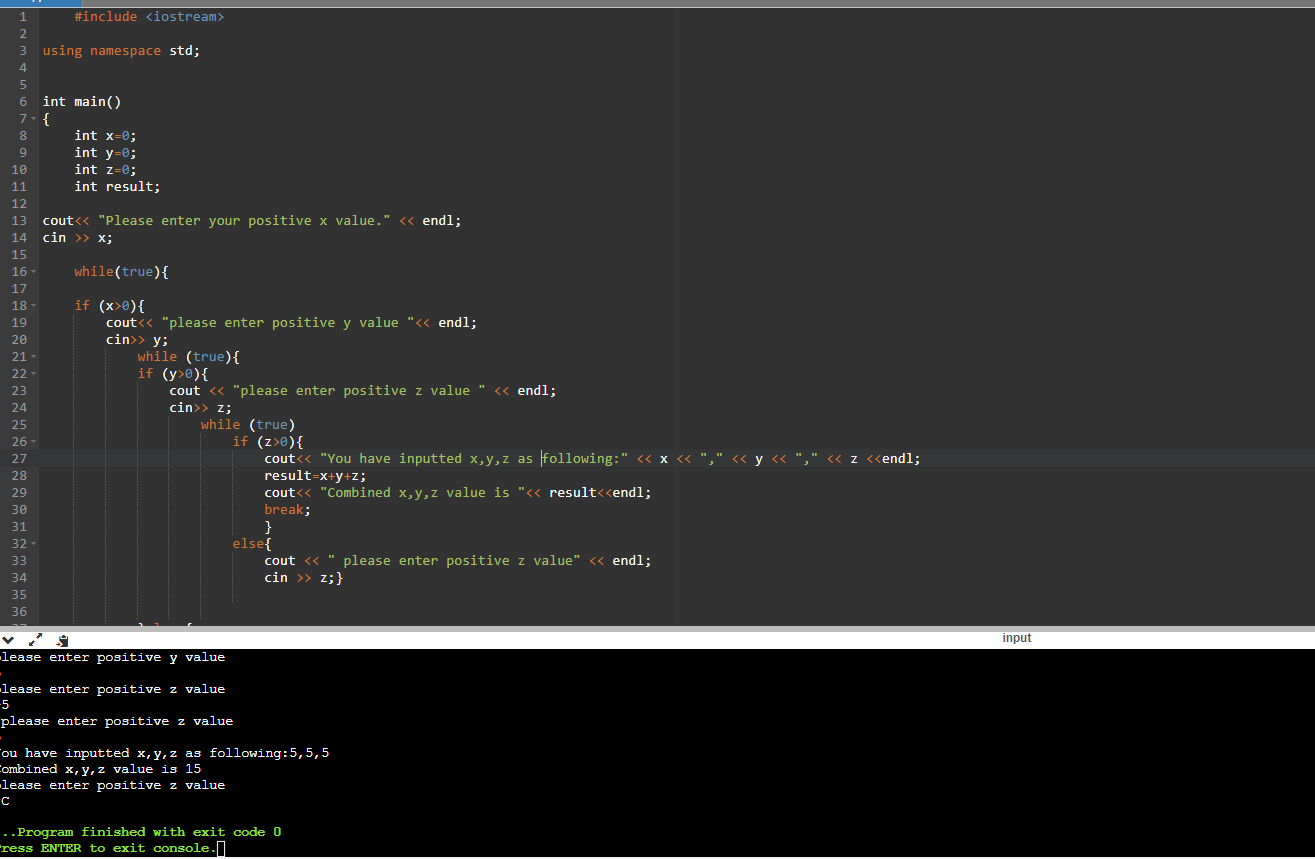Click the 'int y=0;' declaration
Image resolution: width=1315 pixels, height=859 pixels.
pos(105,153)
